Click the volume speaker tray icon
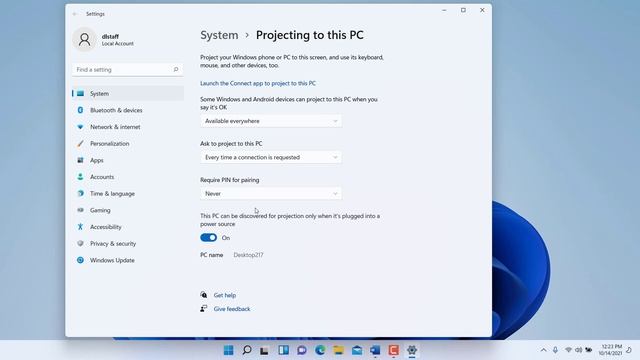640x360 pixels. [578, 350]
